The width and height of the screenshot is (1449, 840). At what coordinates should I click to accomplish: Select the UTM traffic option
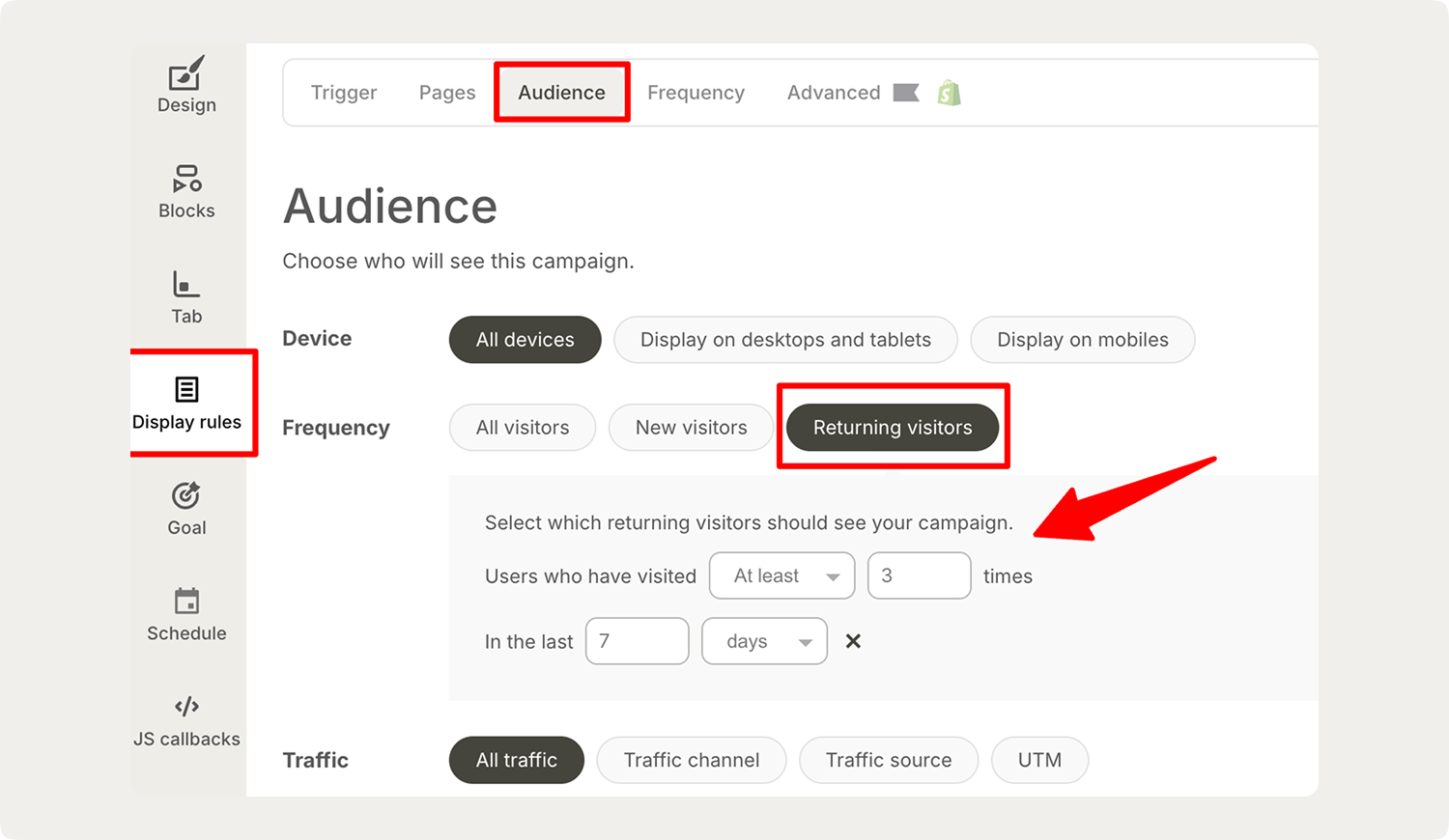pos(1039,760)
